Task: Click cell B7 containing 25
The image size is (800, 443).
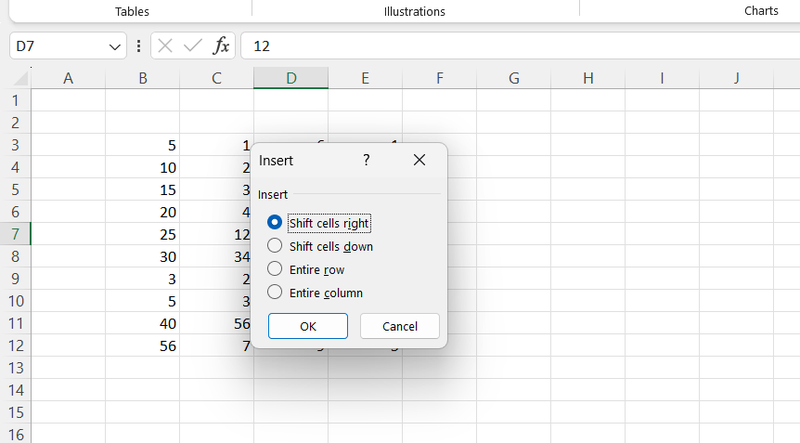Action: (x=142, y=234)
